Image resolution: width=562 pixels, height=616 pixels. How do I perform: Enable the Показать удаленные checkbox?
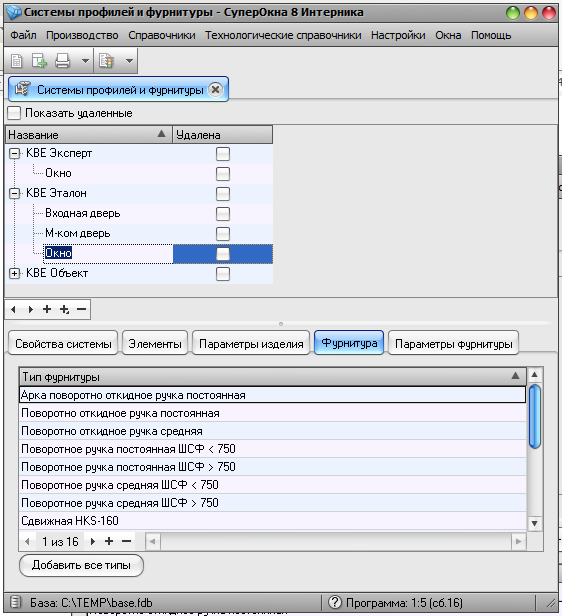(x=14, y=113)
